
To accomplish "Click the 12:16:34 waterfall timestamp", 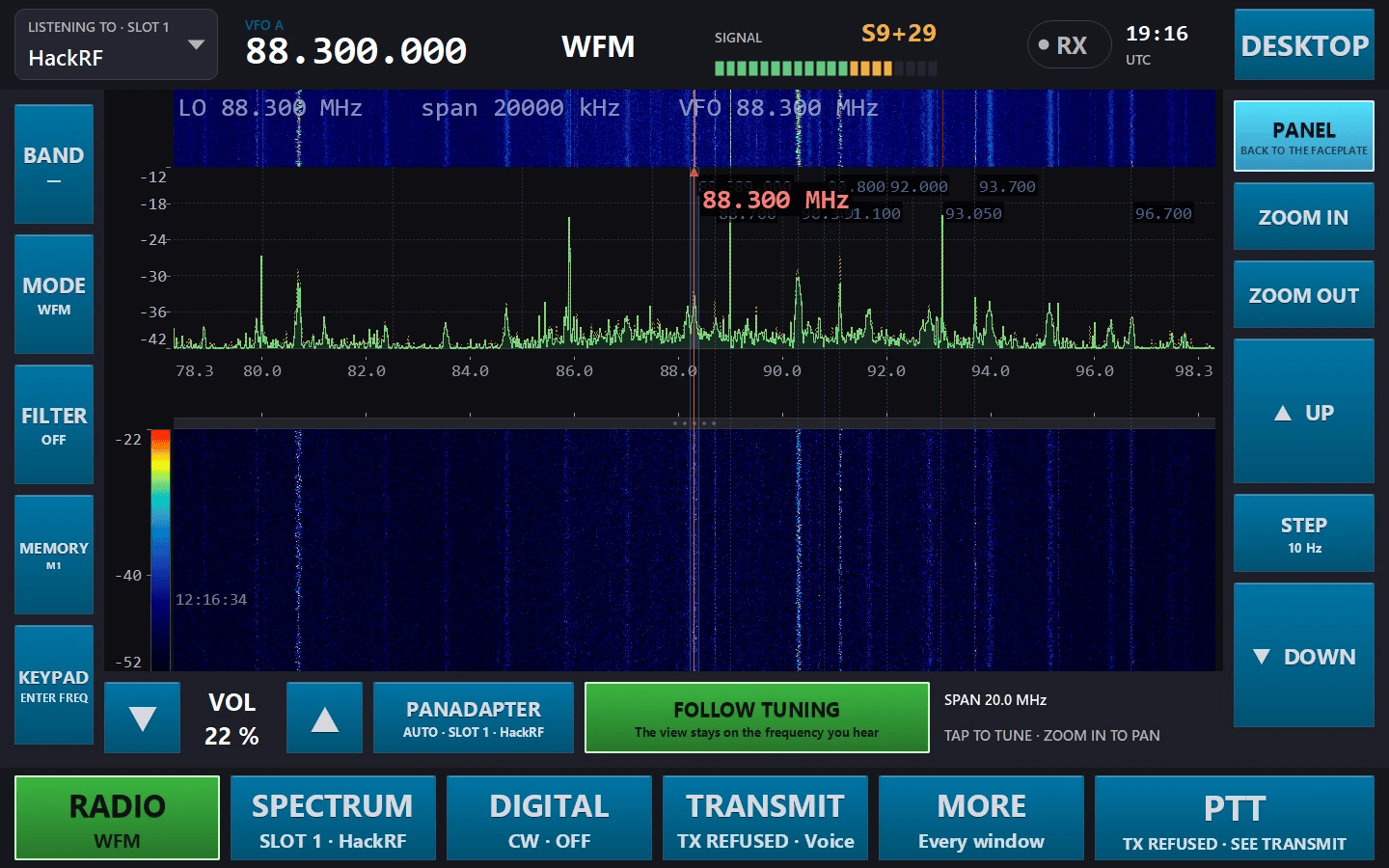I will (x=211, y=600).
